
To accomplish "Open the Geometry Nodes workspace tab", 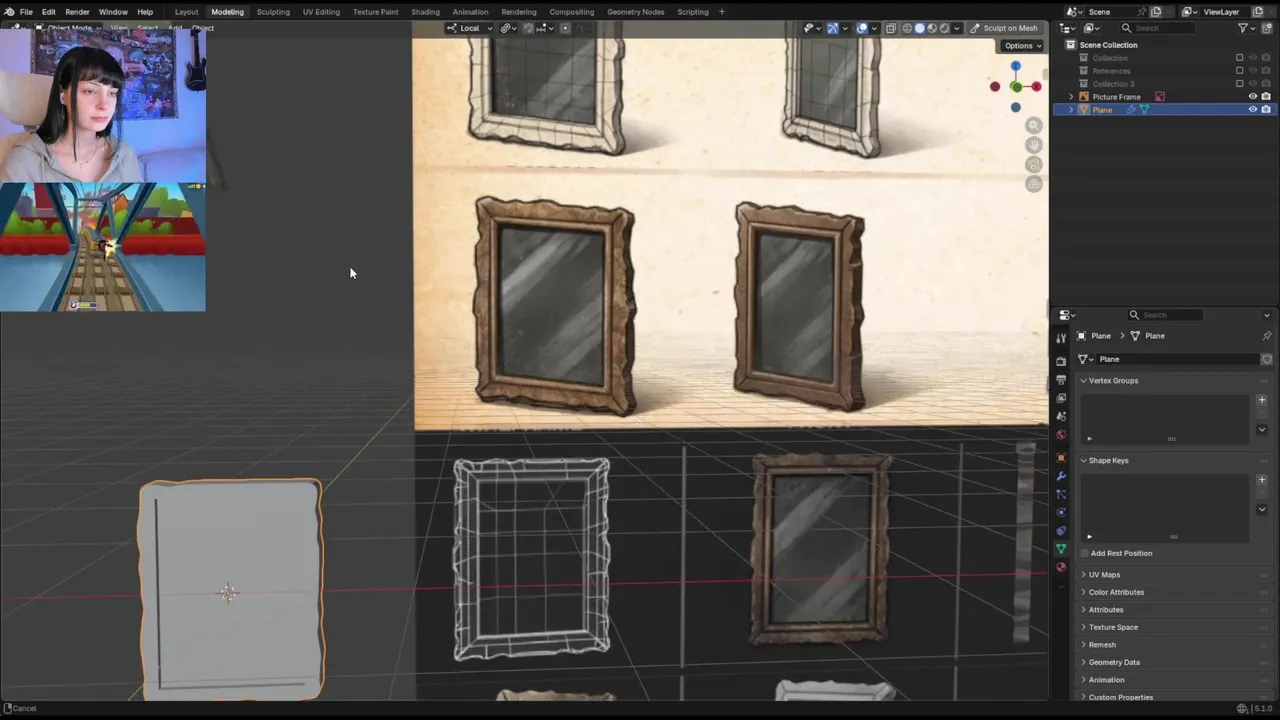I will coord(636,12).
